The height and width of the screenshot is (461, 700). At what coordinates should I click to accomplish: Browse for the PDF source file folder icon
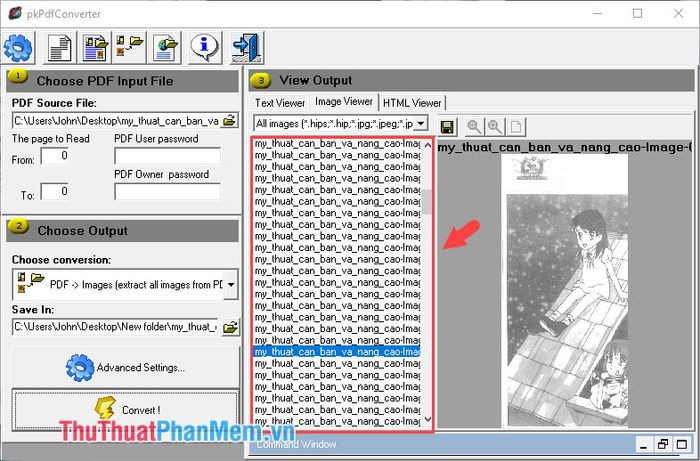click(x=229, y=120)
